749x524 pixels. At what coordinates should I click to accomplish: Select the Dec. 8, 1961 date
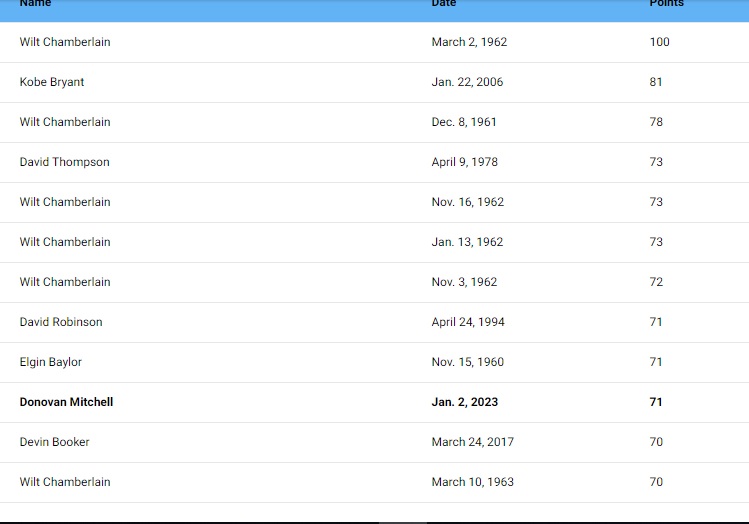(464, 122)
